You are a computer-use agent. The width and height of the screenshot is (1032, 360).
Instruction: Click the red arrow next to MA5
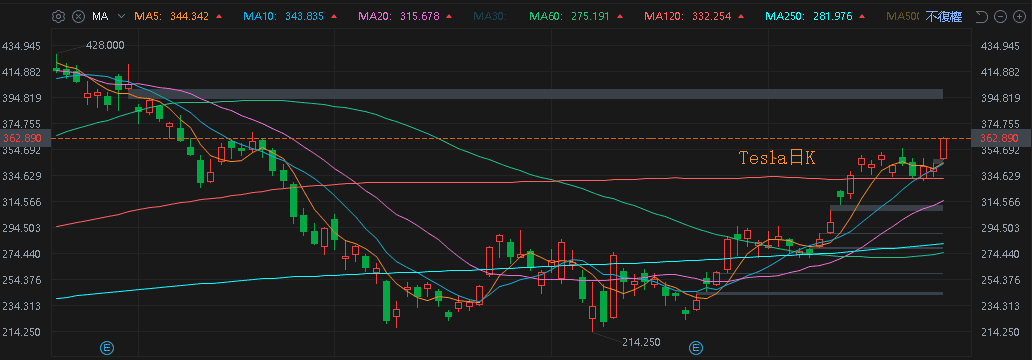click(219, 16)
